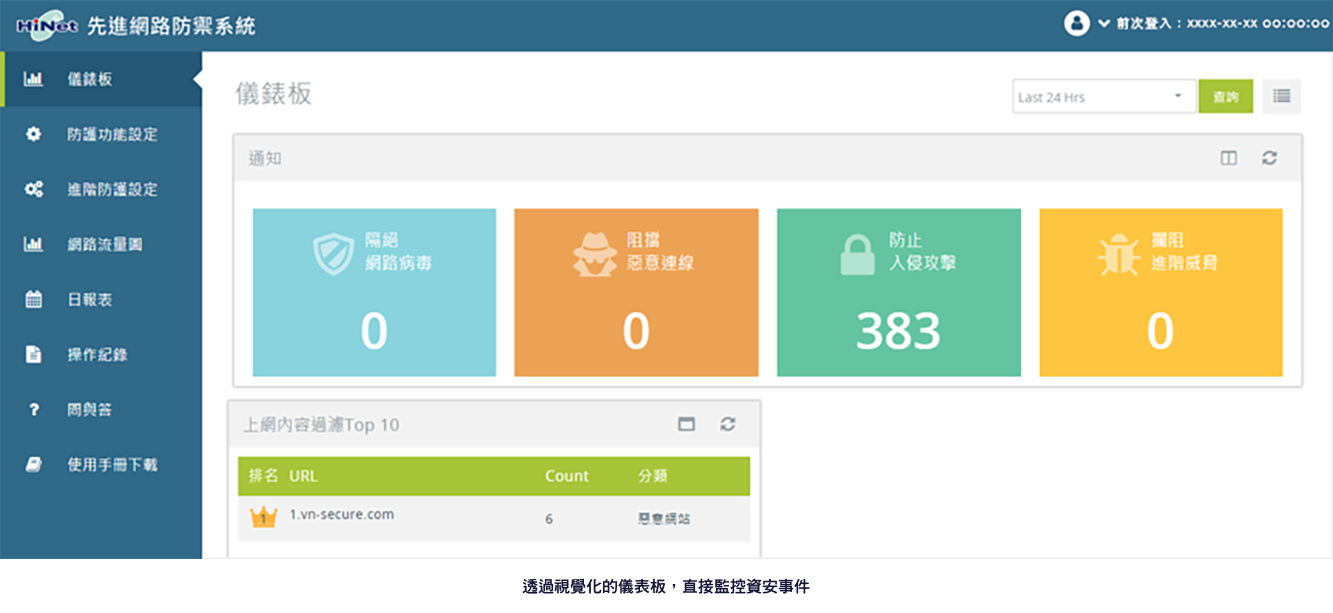
Task: Refresh the 上網內容過濾Top 10 panel
Action: tap(728, 424)
